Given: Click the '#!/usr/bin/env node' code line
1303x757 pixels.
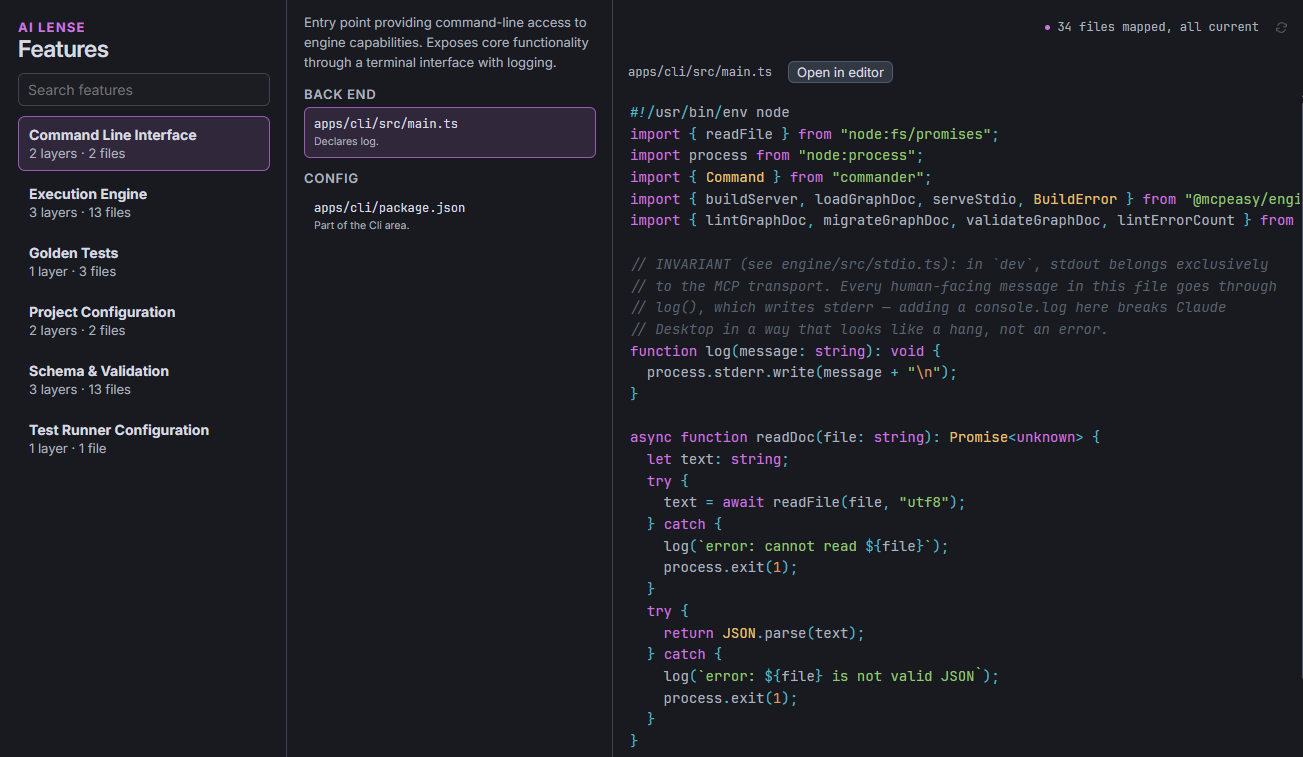Looking at the screenshot, I should [x=710, y=112].
